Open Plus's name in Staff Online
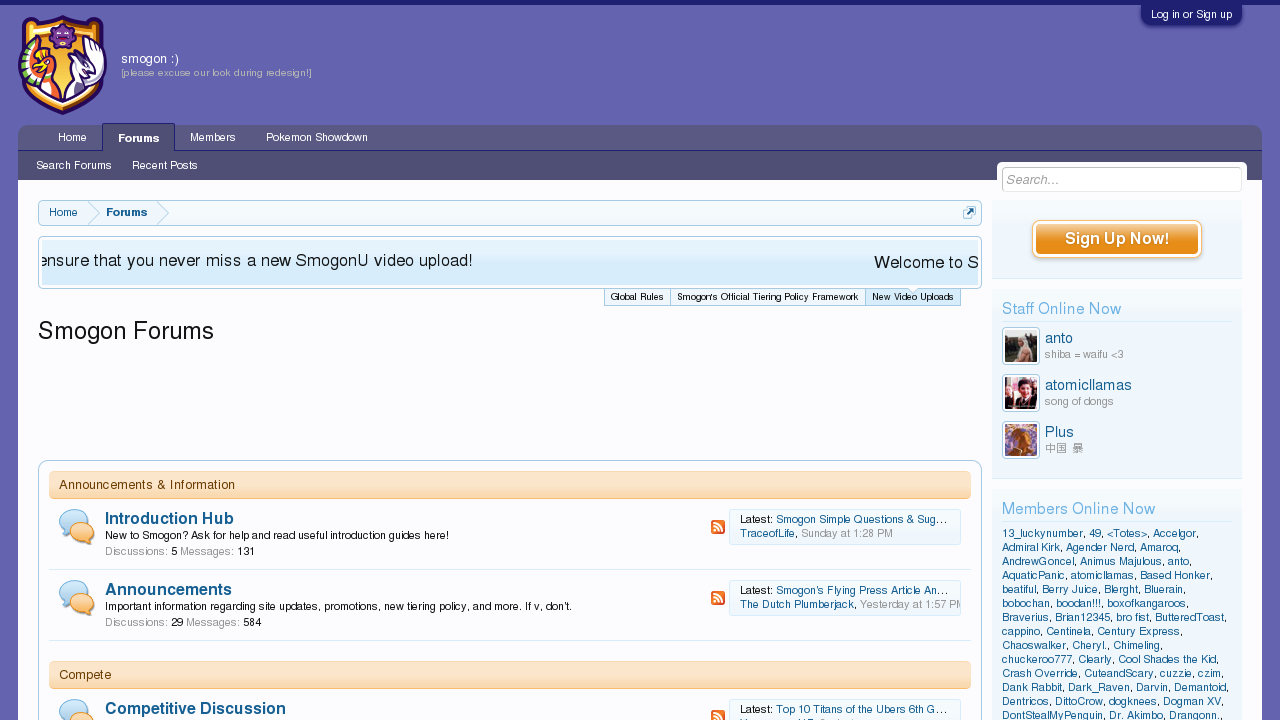Screen dimensions: 1280x720 (1059, 432)
